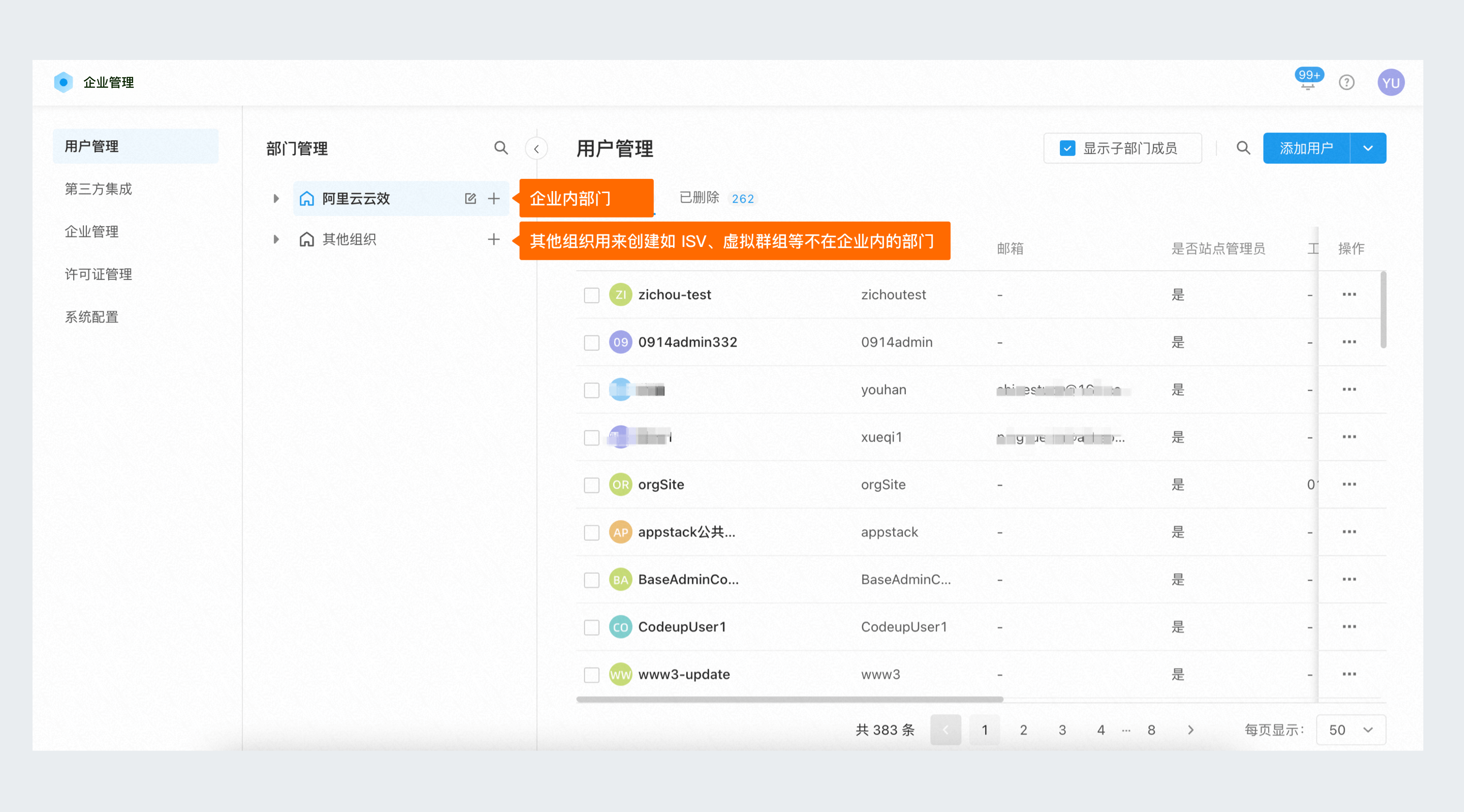Click the blue hexagon app logo
This screenshot has height=812, width=1464.
click(x=63, y=82)
